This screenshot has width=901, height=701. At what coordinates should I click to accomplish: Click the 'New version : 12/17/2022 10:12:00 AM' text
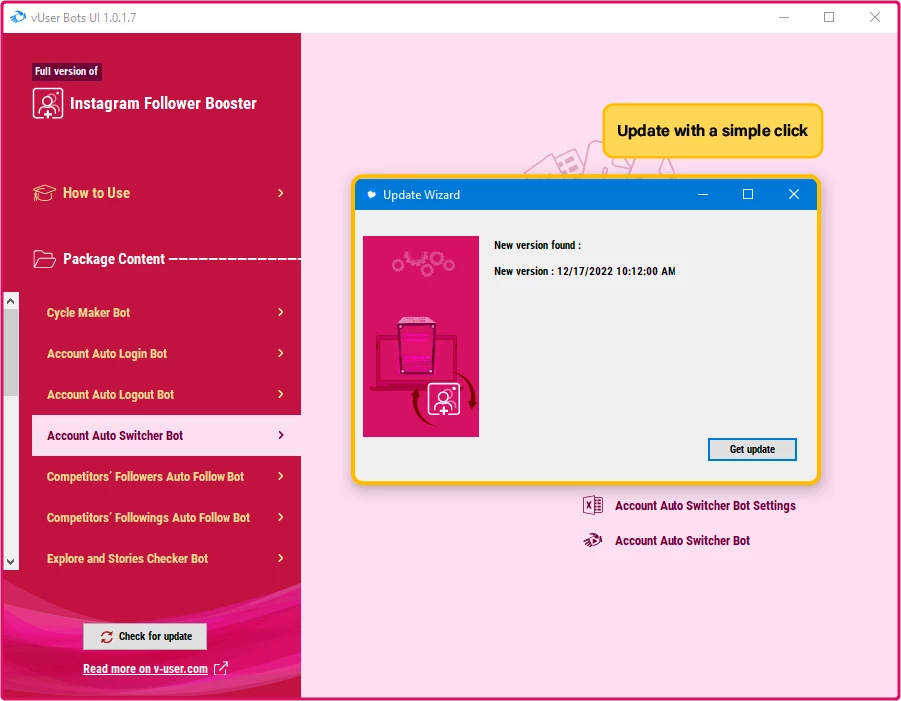[x=584, y=271]
